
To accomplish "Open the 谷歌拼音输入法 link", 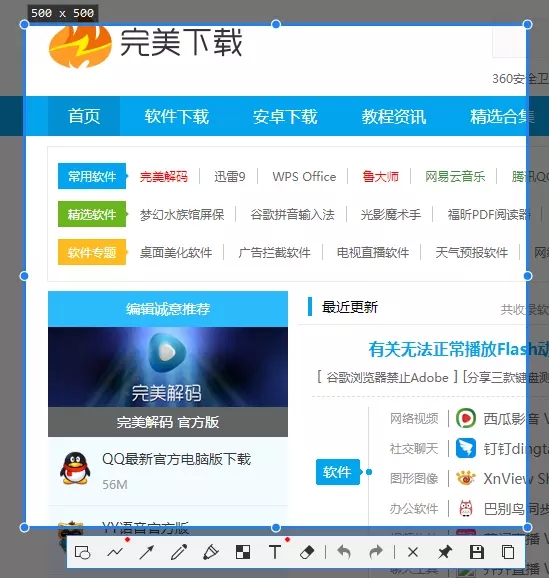I will click(292, 215).
